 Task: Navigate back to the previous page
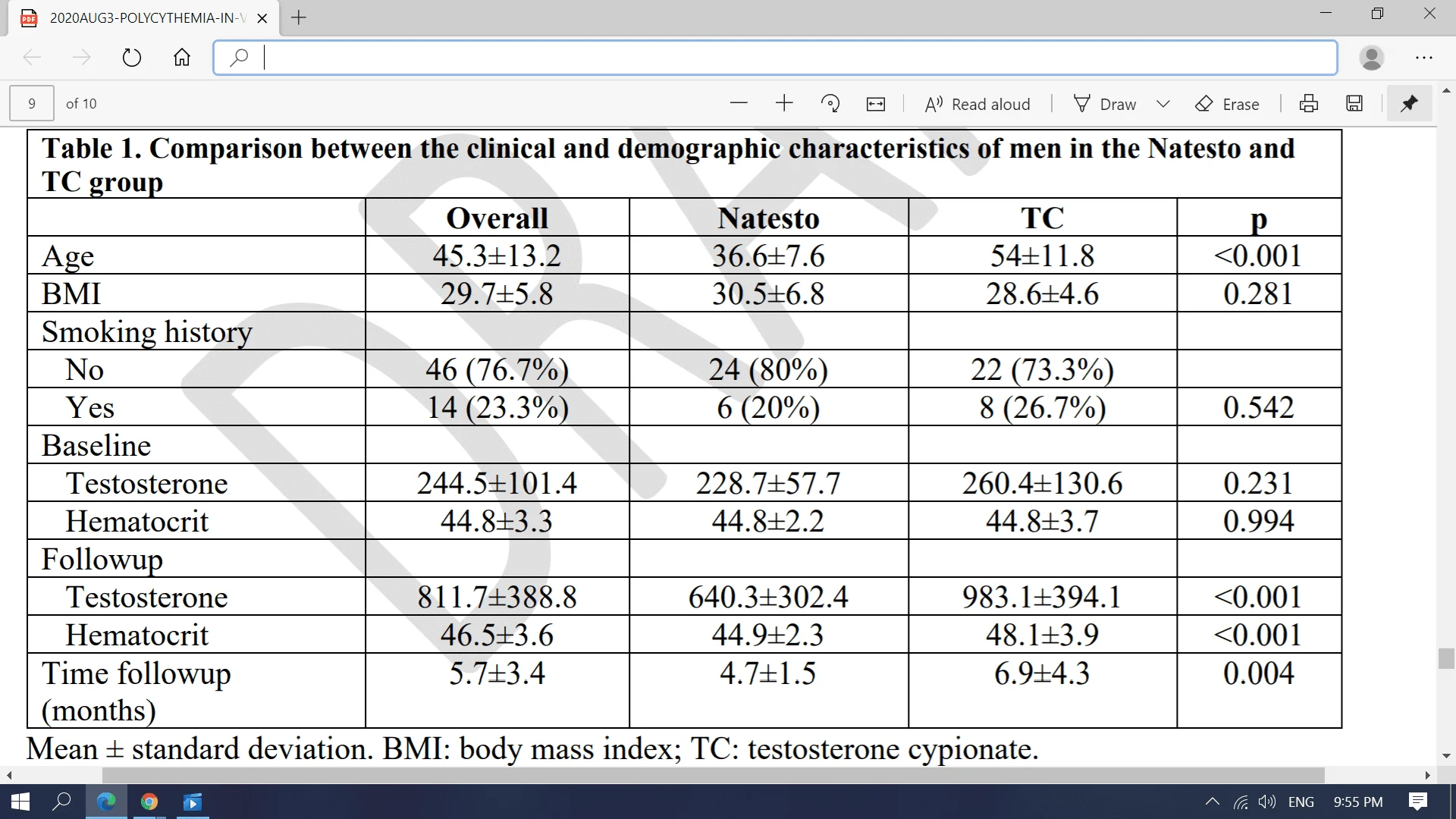coord(32,58)
